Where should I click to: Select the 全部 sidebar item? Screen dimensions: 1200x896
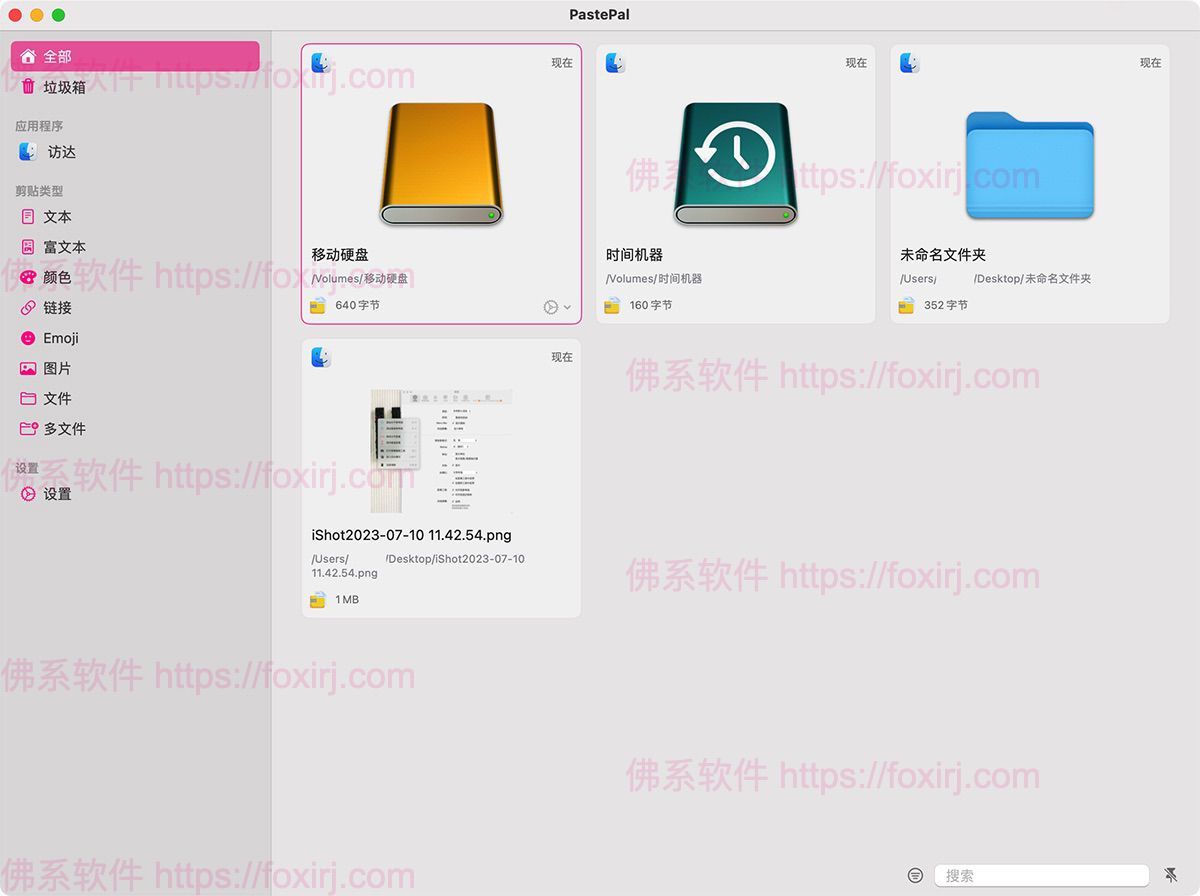coord(135,57)
